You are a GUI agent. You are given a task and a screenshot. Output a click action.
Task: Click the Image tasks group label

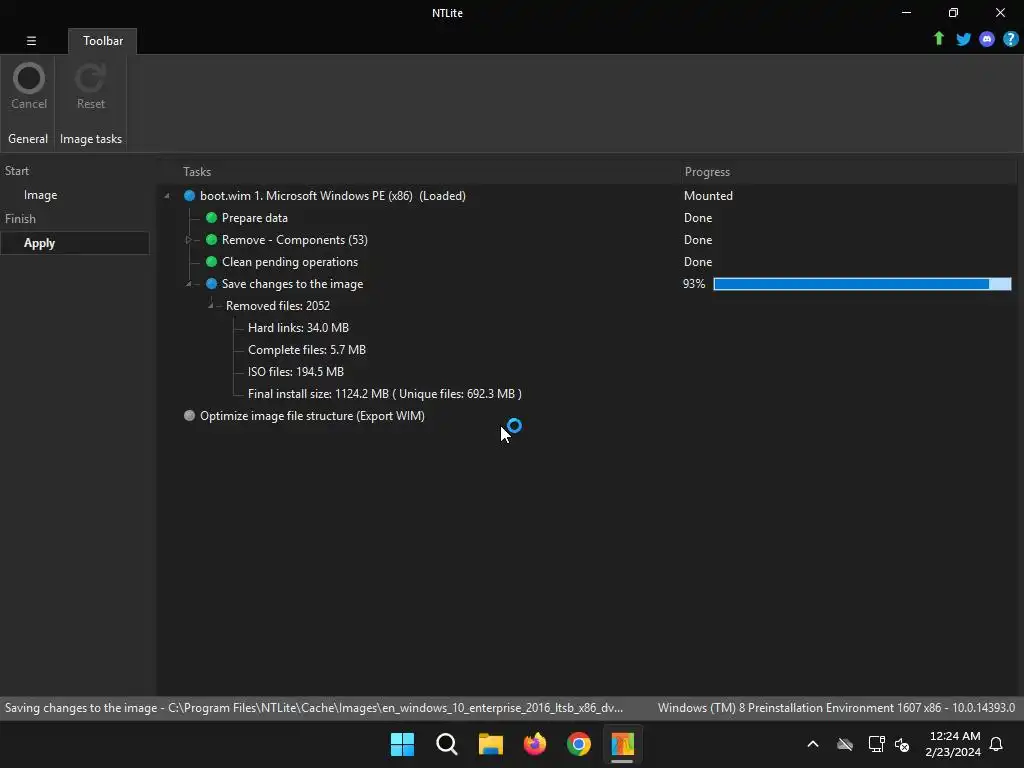click(91, 139)
